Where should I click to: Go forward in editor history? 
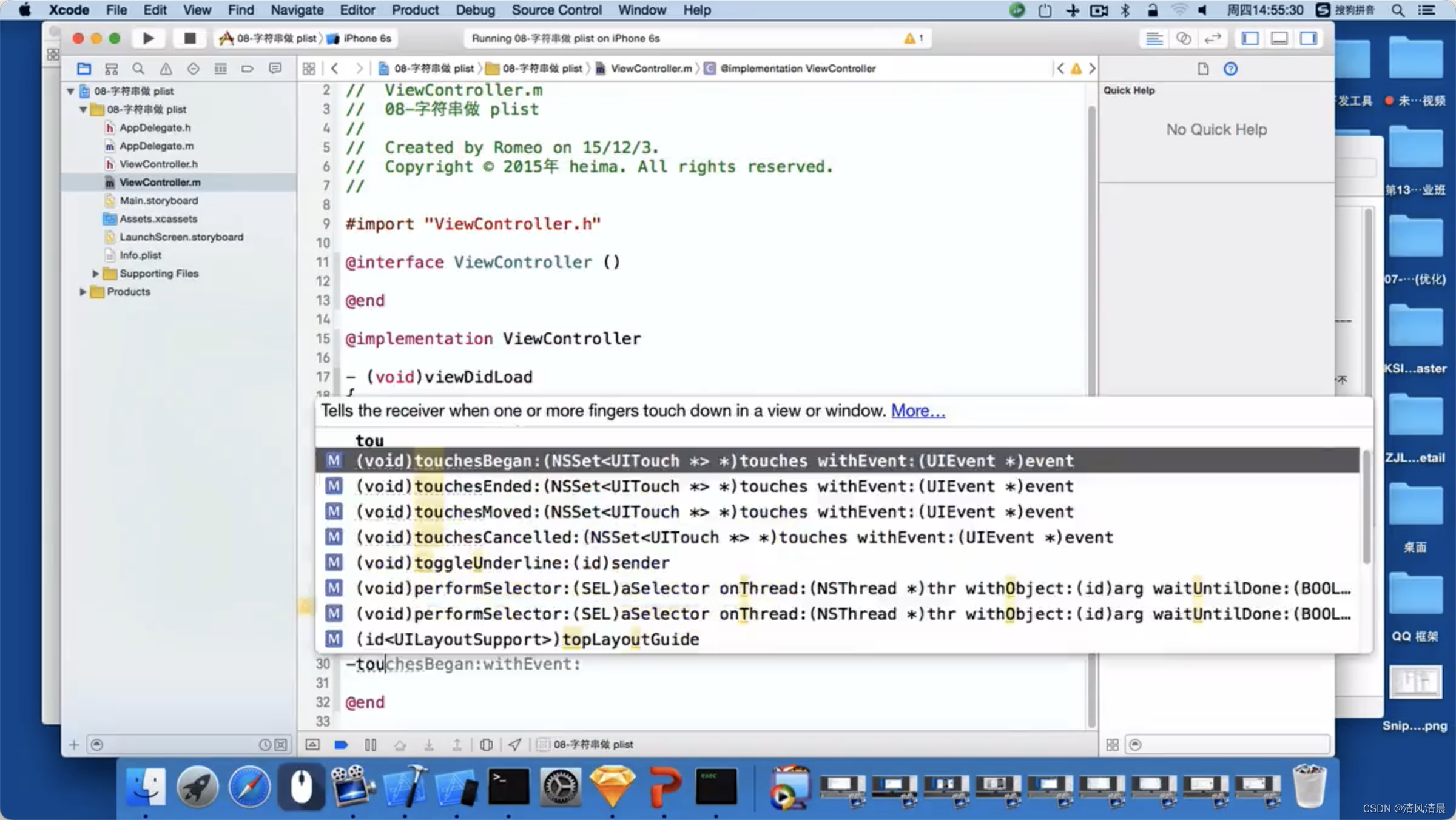point(359,69)
